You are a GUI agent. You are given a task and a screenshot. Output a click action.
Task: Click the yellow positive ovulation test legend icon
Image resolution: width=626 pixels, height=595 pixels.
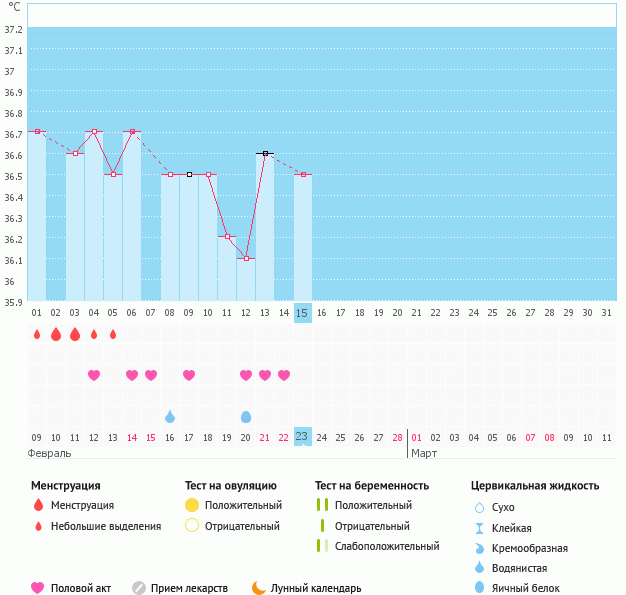191,506
